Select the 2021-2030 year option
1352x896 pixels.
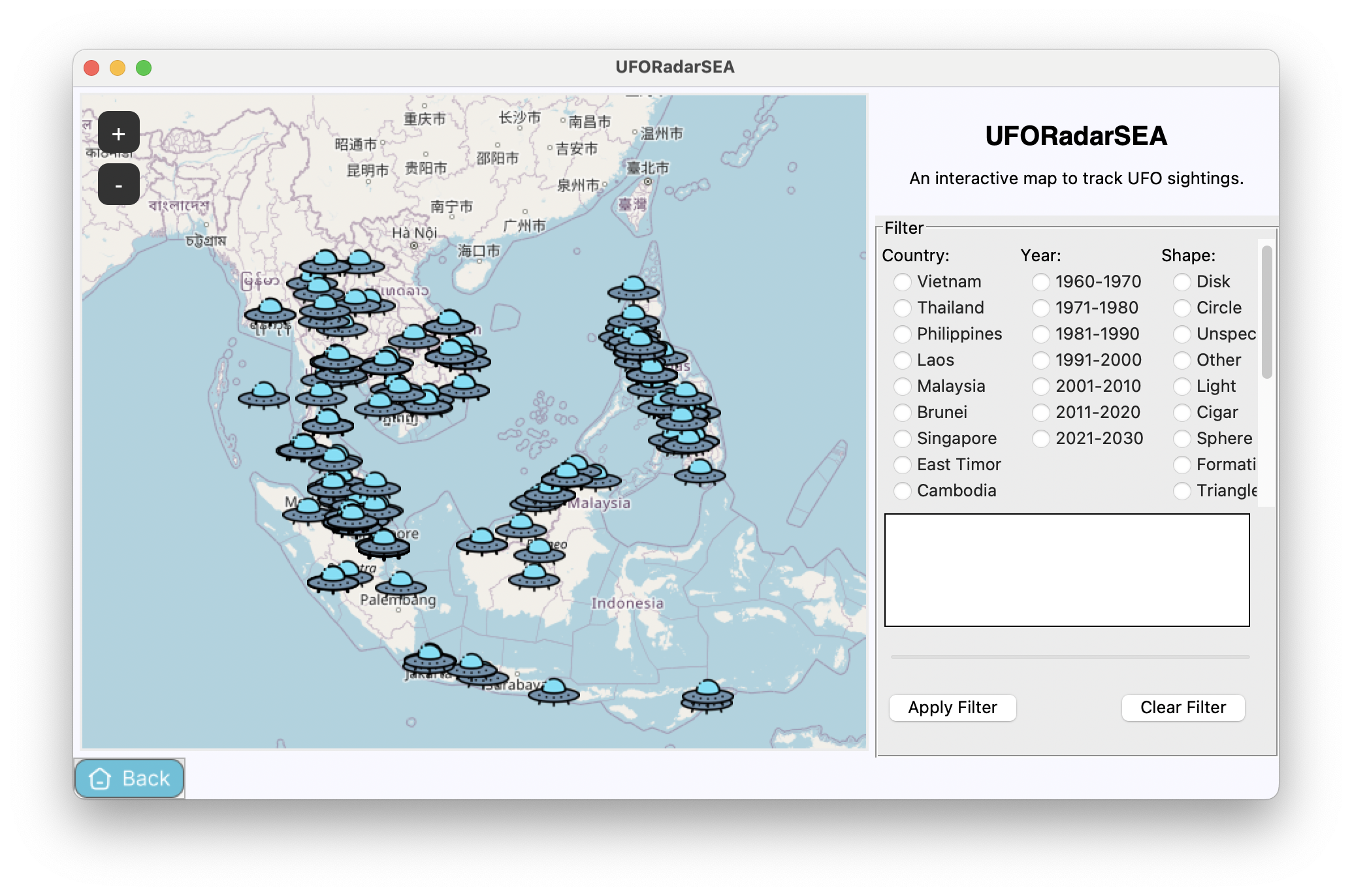tap(1041, 438)
